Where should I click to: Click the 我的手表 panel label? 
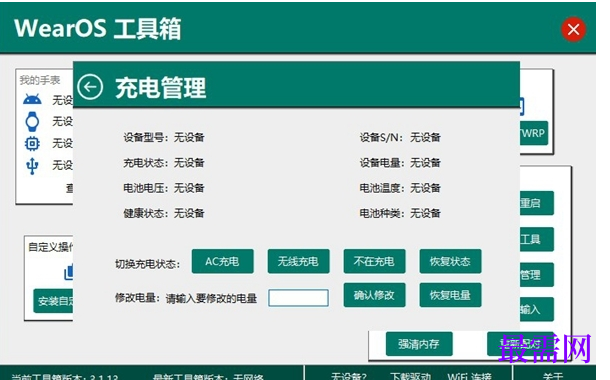(x=40, y=80)
